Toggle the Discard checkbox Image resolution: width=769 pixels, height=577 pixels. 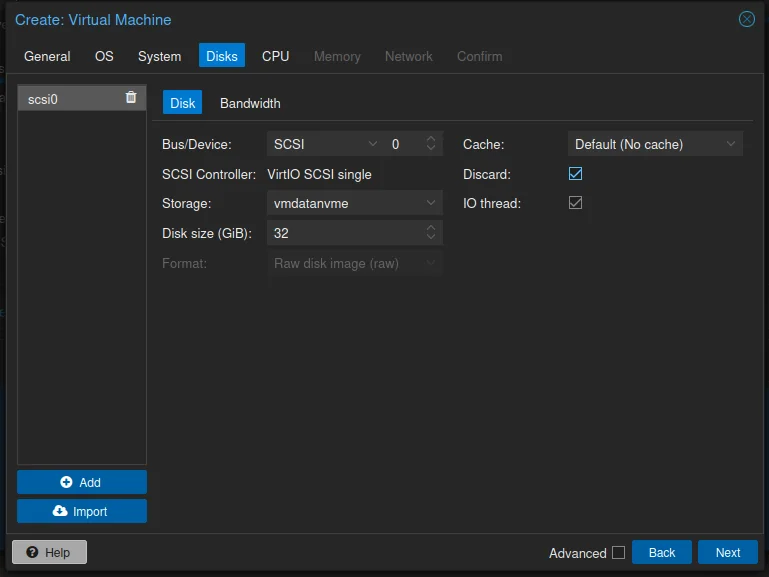pyautogui.click(x=575, y=174)
